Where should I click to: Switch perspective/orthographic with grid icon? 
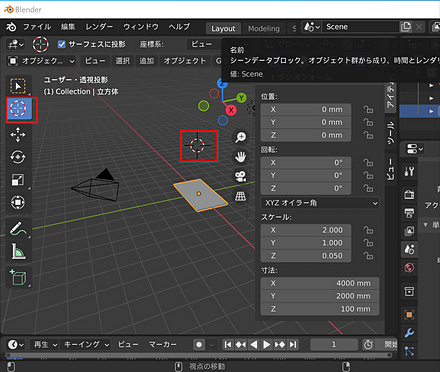240,196
